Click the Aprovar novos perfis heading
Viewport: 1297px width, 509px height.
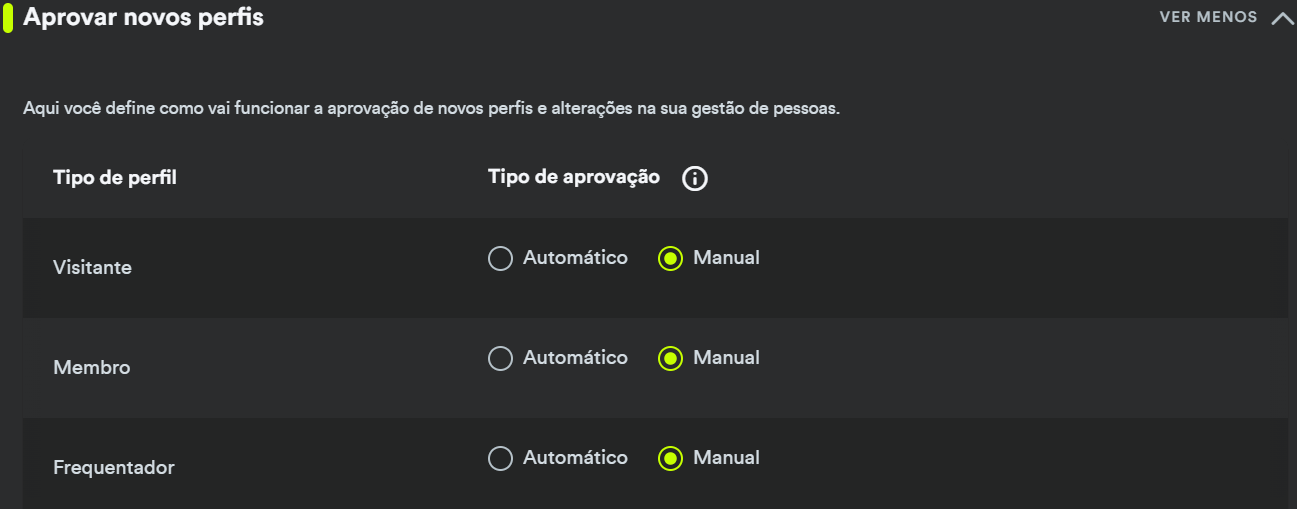point(143,17)
